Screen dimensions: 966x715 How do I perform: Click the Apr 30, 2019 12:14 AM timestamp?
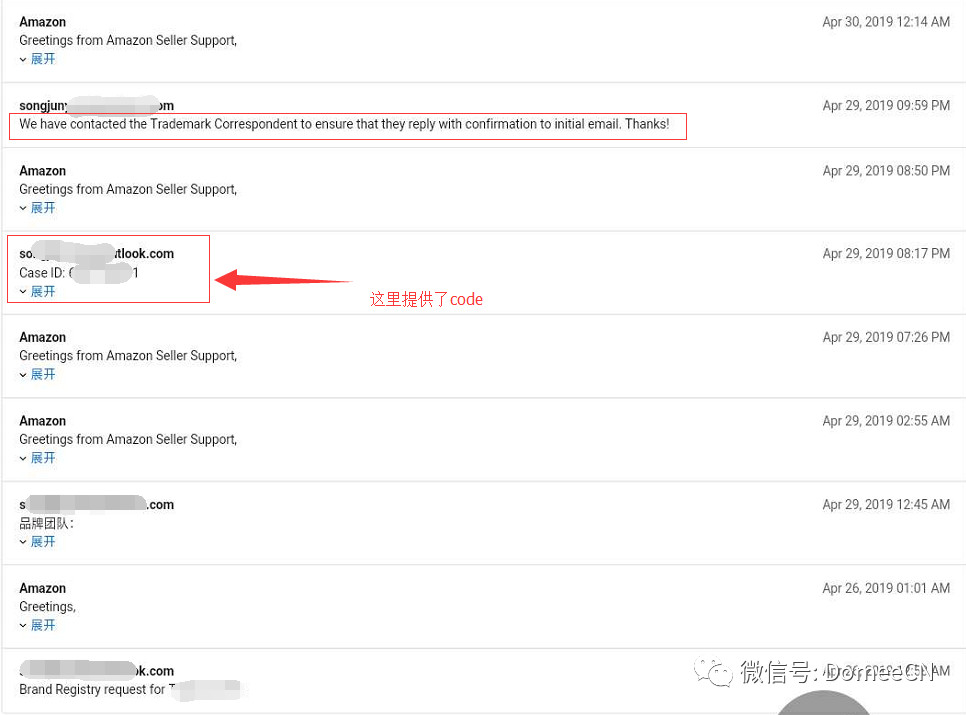(x=885, y=22)
